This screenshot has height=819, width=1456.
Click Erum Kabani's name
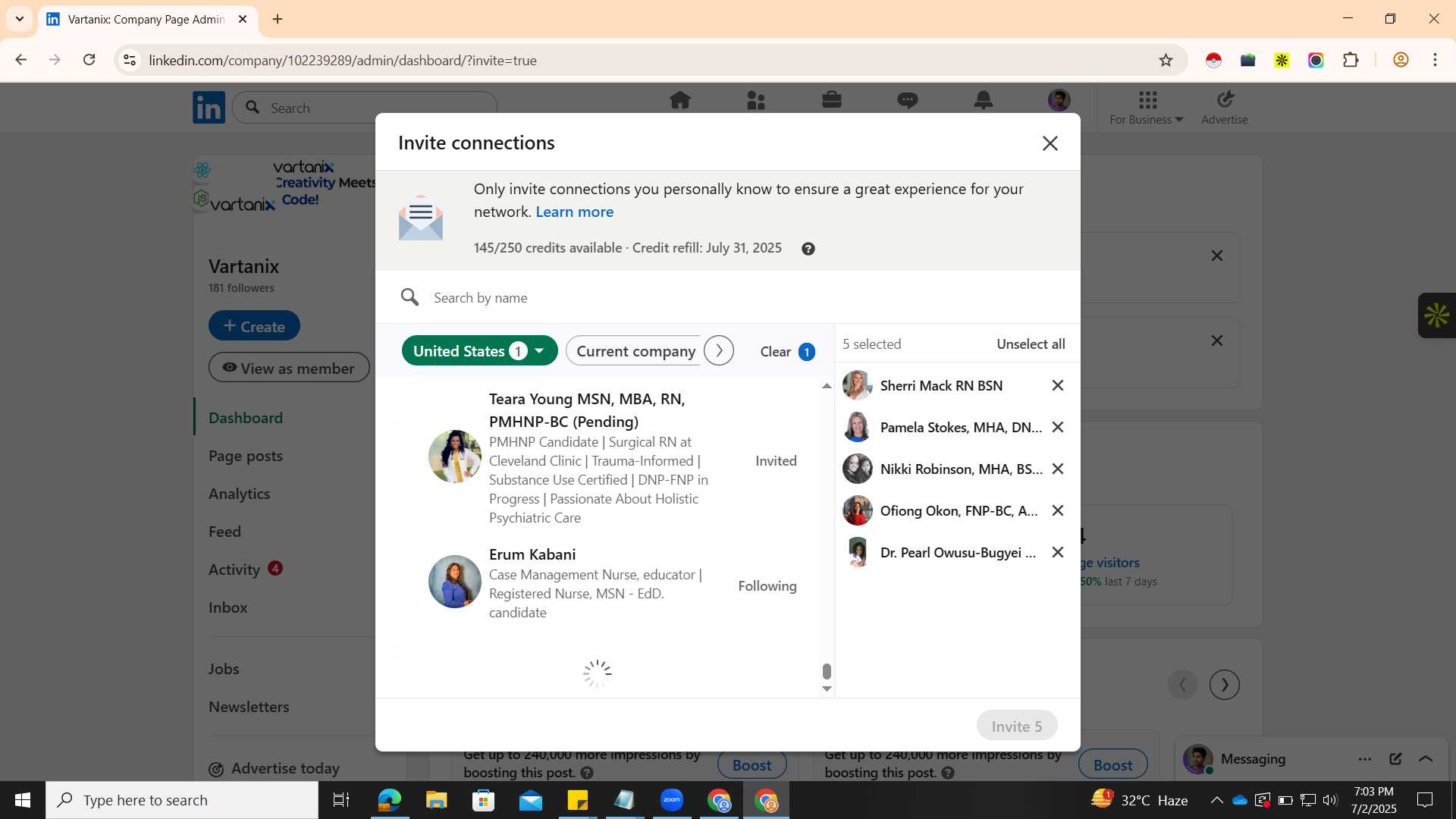pos(532,554)
